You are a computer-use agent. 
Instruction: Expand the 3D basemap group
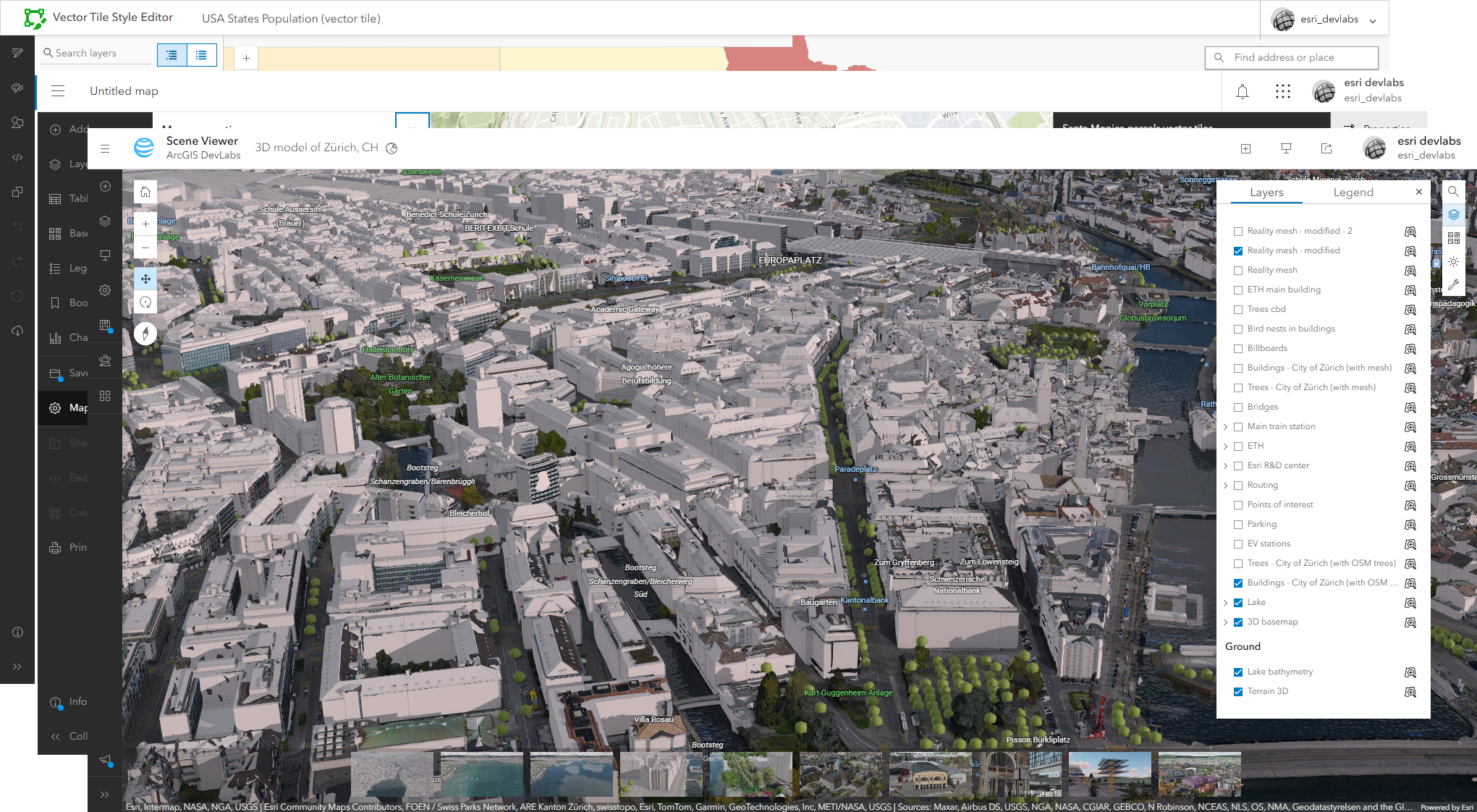(1225, 622)
